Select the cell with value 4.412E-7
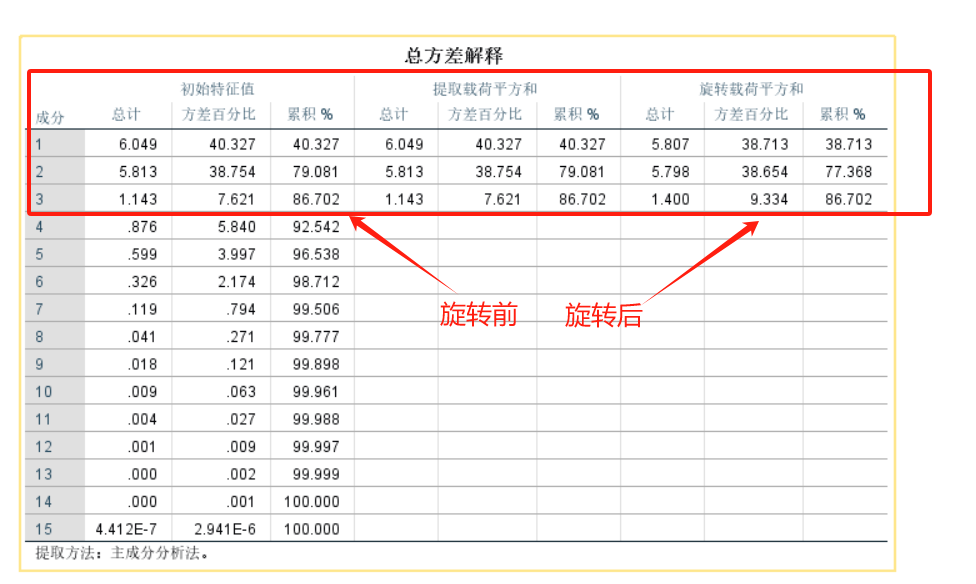976x584 pixels. pos(127,529)
